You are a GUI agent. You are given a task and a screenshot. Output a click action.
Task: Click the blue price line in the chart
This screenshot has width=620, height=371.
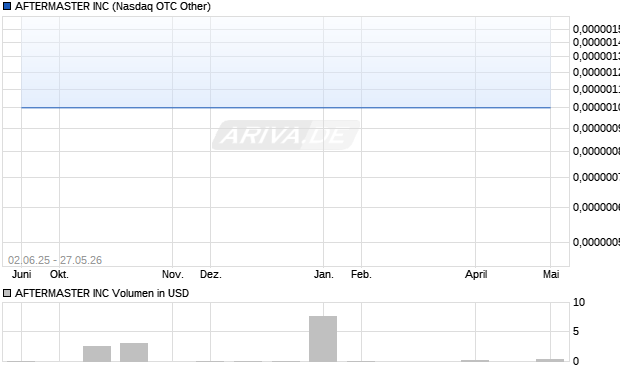(x=286, y=107)
